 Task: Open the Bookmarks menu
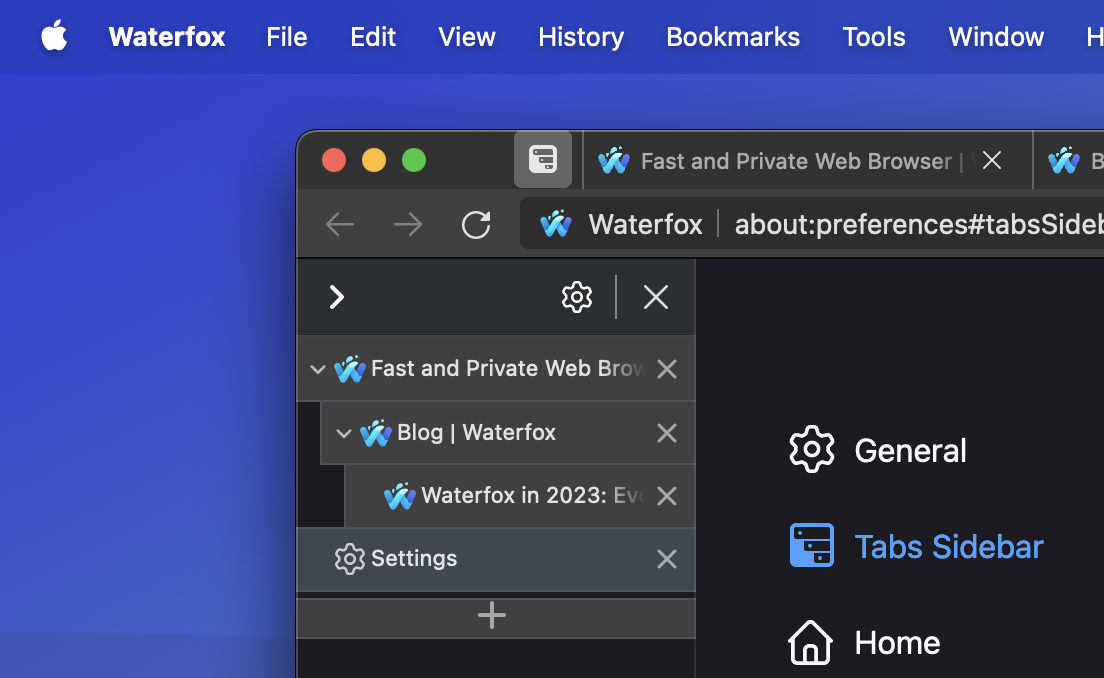coord(733,37)
